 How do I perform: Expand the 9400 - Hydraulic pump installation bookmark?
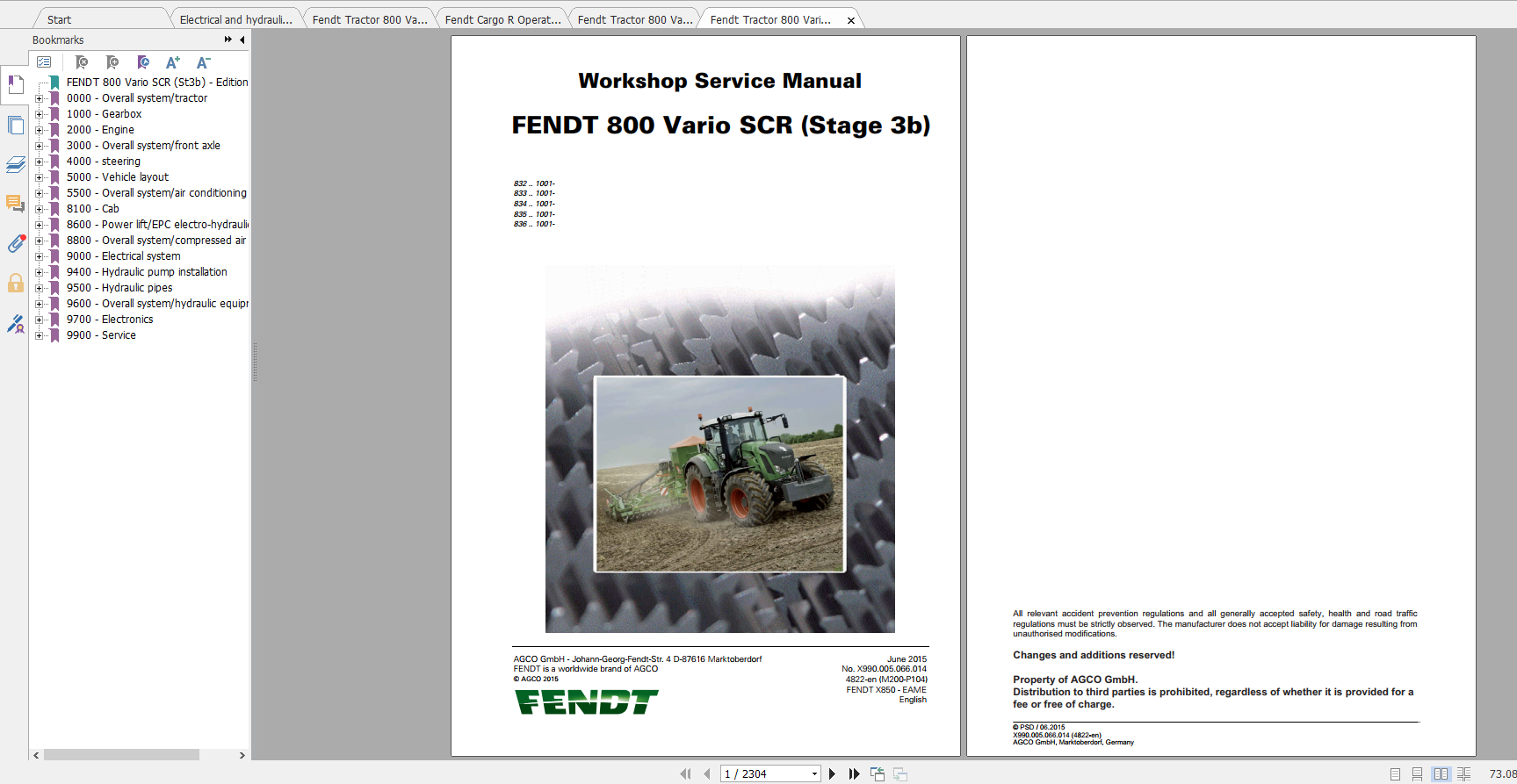40,272
